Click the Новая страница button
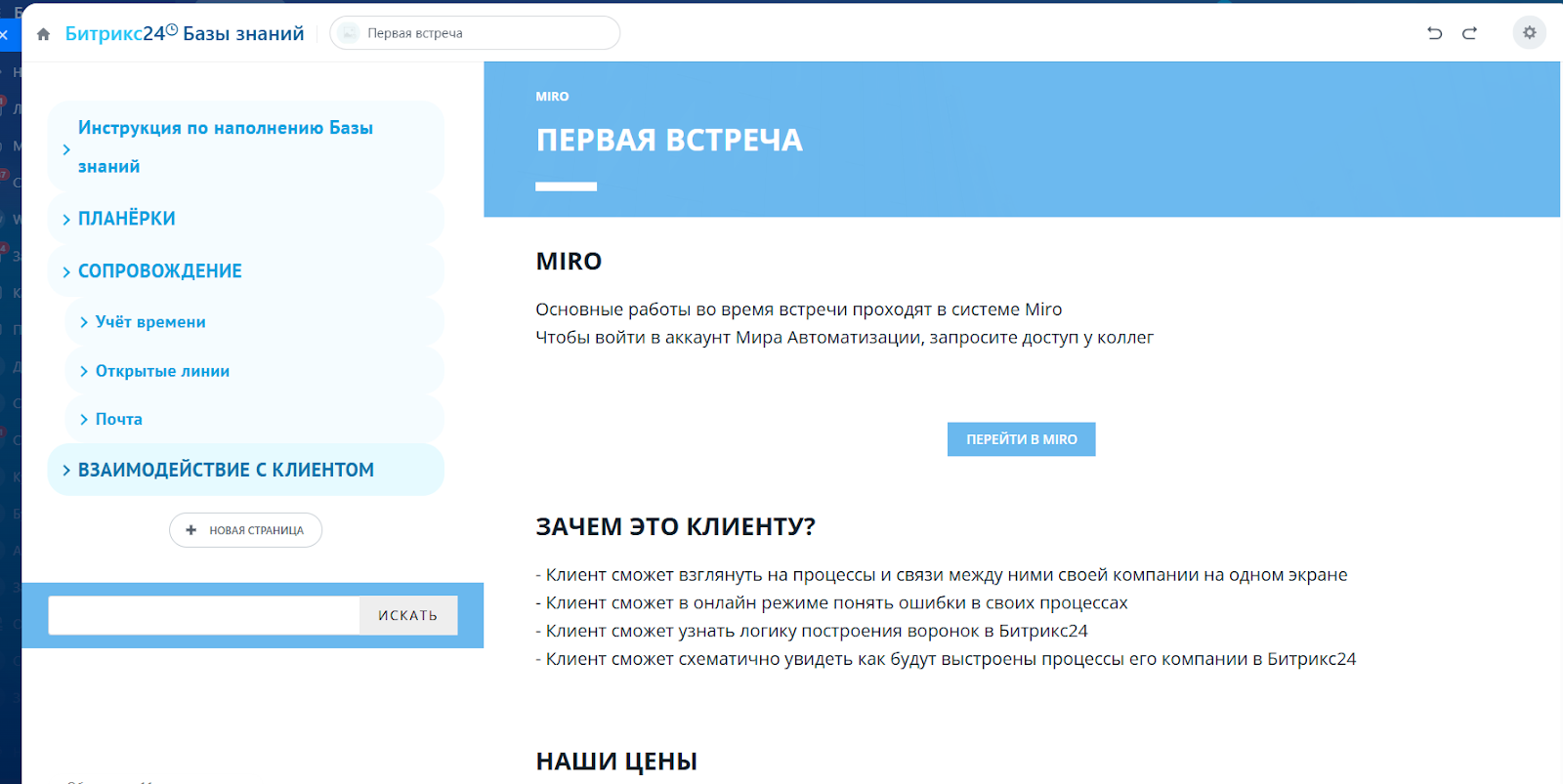The image size is (1563, 784). tap(245, 530)
